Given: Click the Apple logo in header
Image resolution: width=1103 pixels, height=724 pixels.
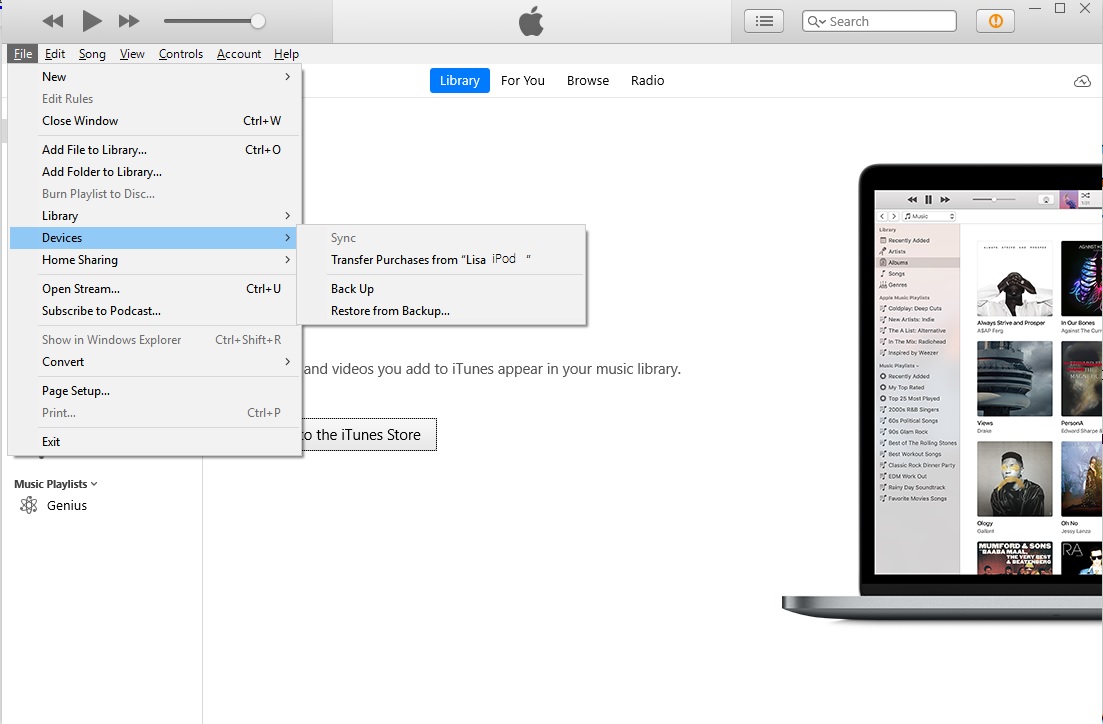Looking at the screenshot, I should [531, 20].
